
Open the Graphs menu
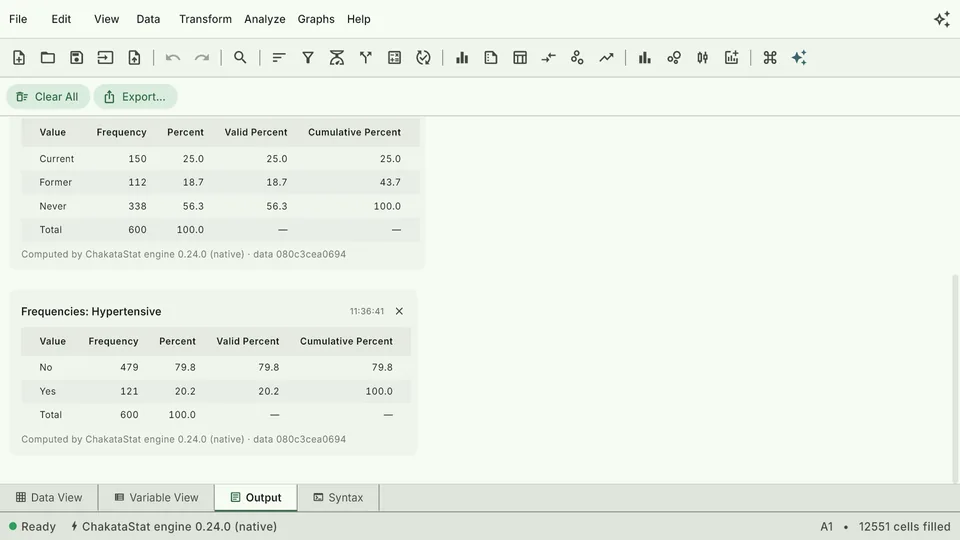click(316, 19)
